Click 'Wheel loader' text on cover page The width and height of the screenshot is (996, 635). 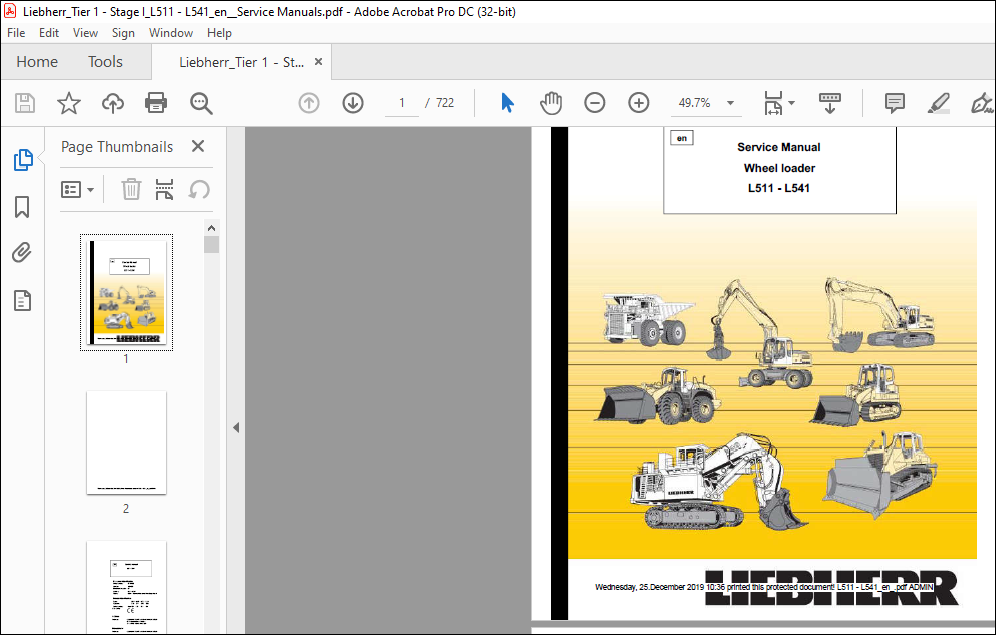pyautogui.click(x=779, y=168)
